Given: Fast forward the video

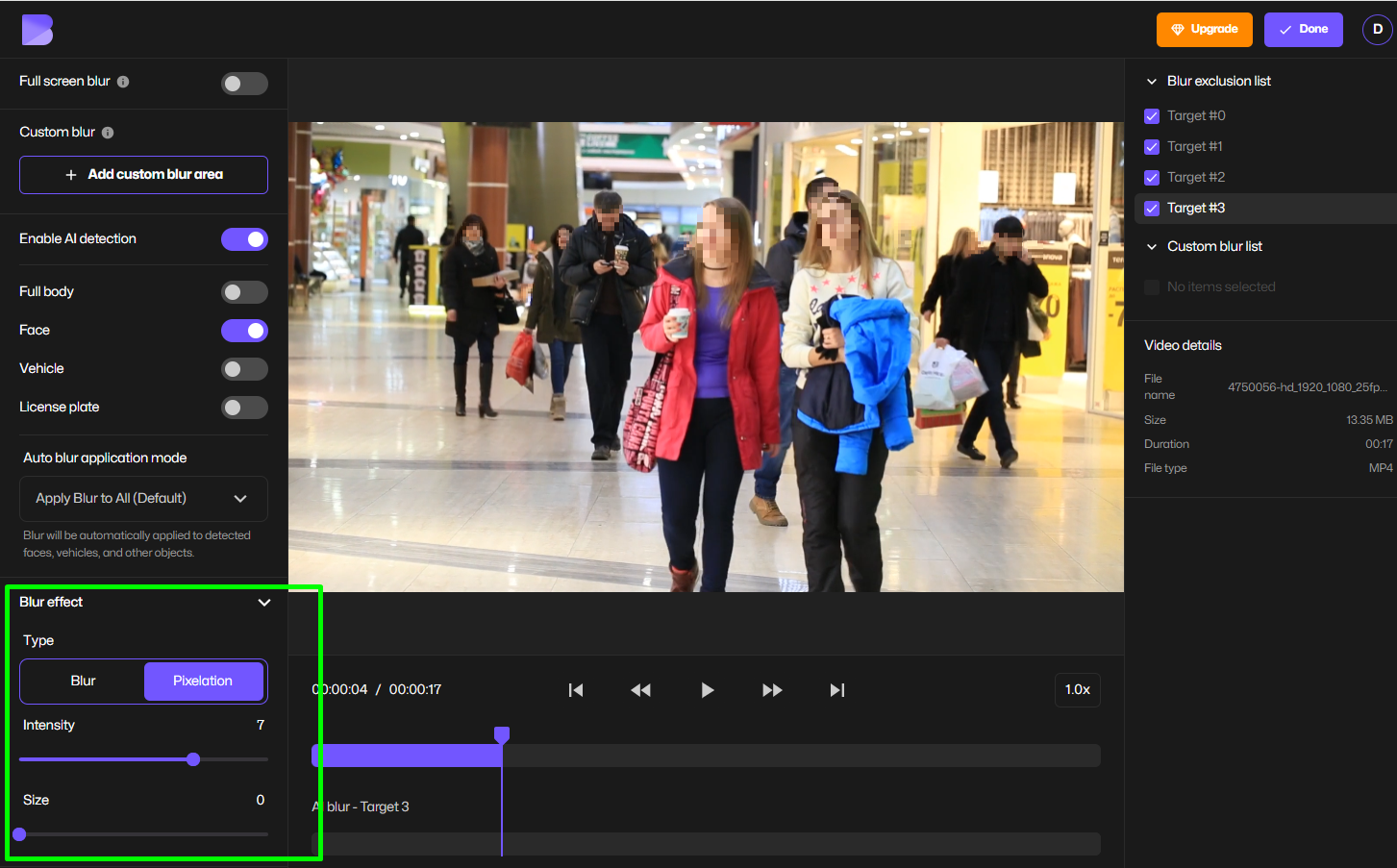Looking at the screenshot, I should pos(772,689).
